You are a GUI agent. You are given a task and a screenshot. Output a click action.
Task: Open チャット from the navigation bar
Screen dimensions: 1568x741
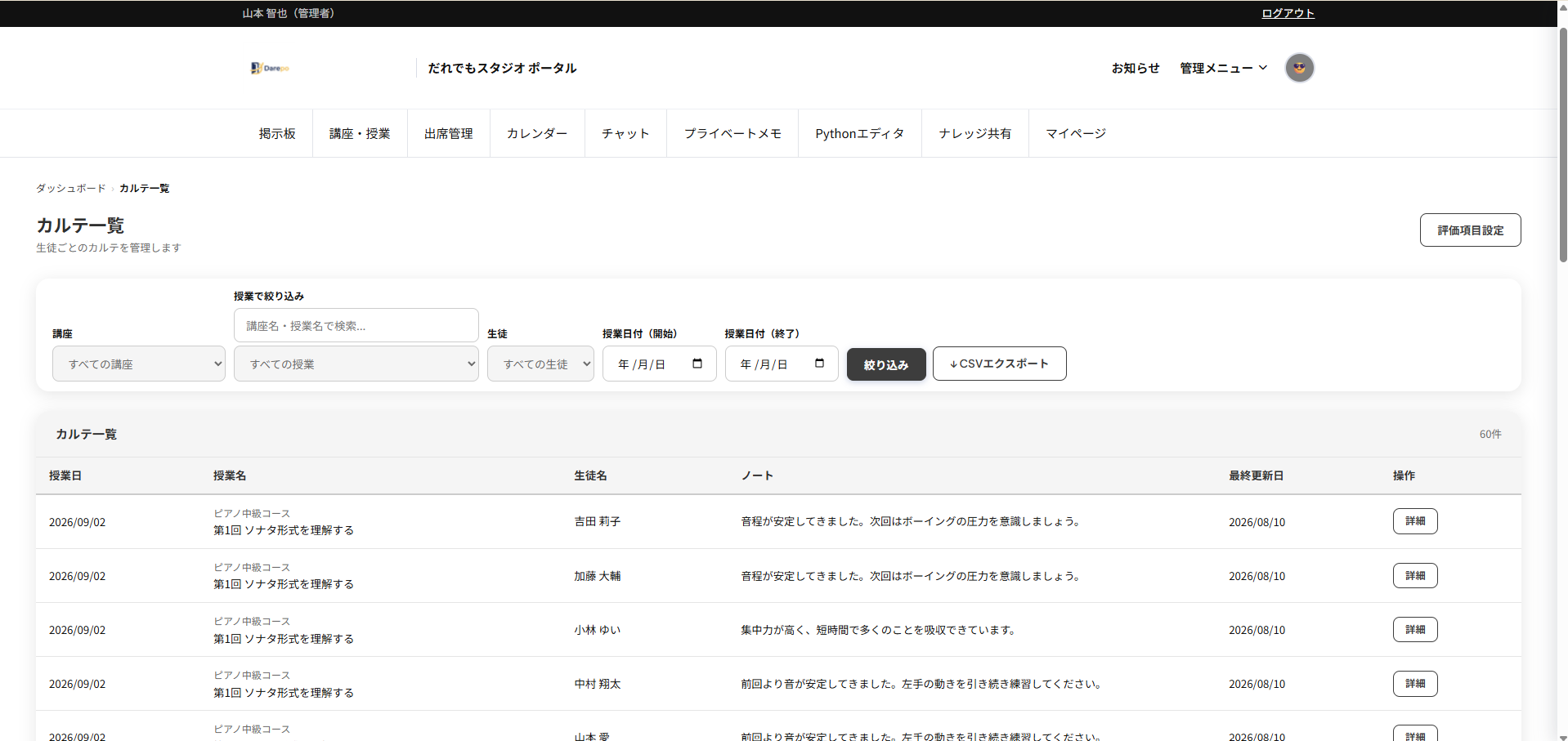[x=625, y=133]
